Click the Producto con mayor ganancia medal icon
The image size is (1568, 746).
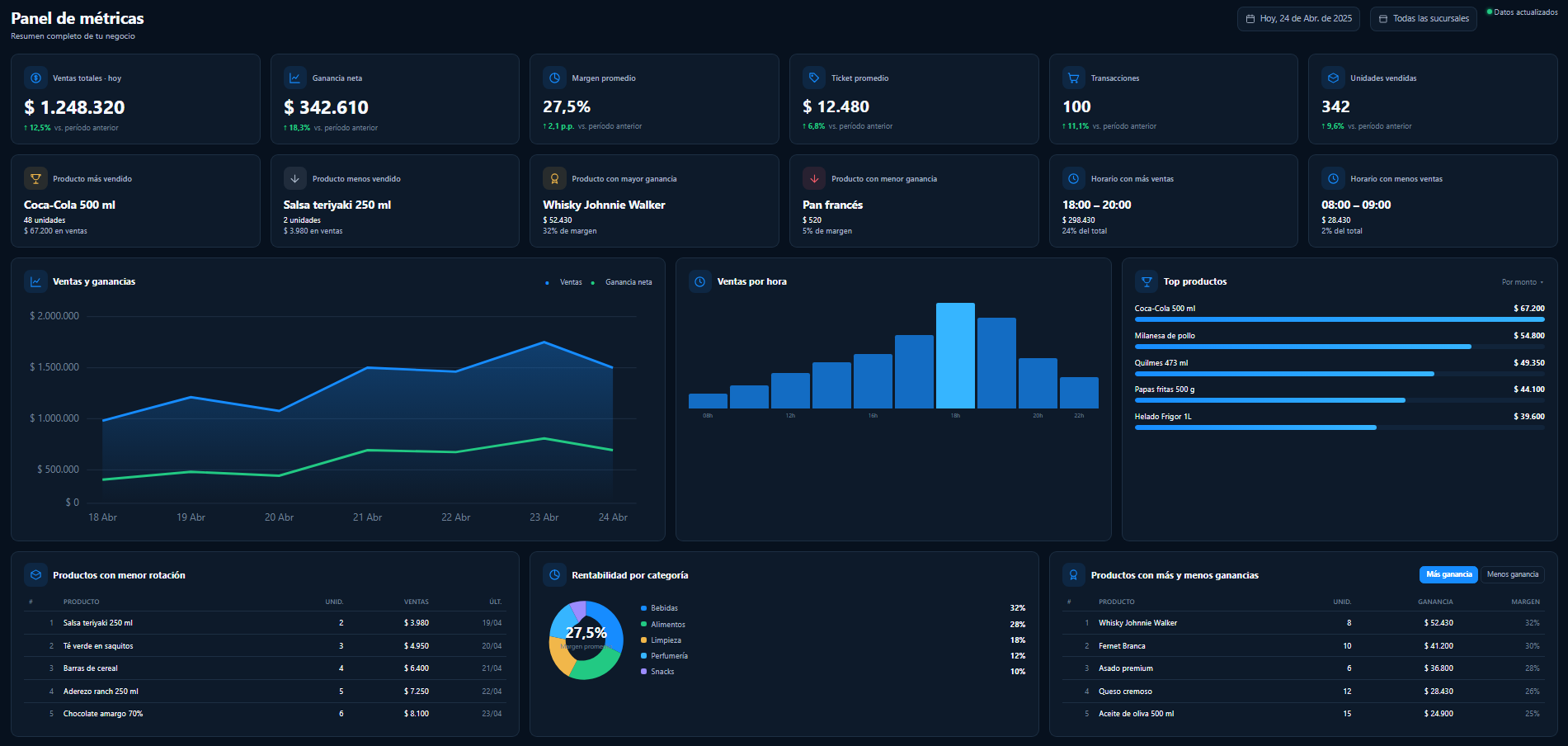click(x=554, y=178)
